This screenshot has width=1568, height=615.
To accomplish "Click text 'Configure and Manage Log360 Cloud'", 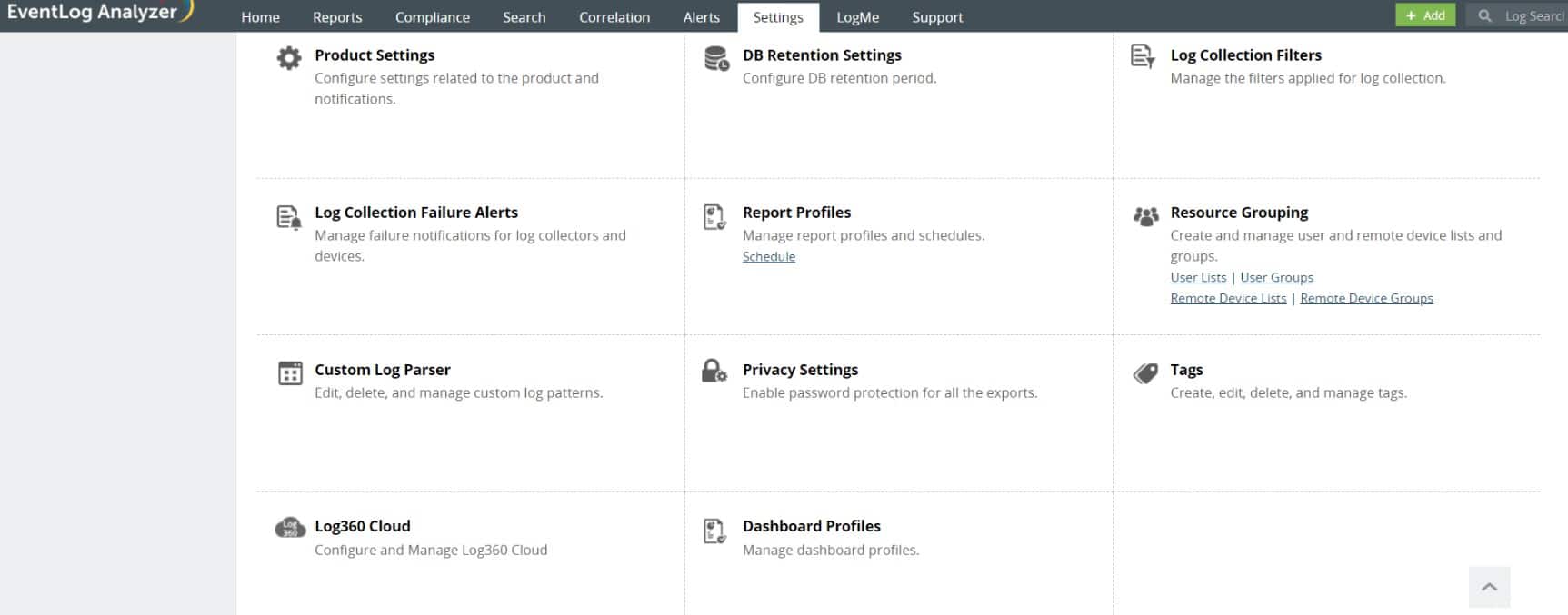I will tap(431, 550).
